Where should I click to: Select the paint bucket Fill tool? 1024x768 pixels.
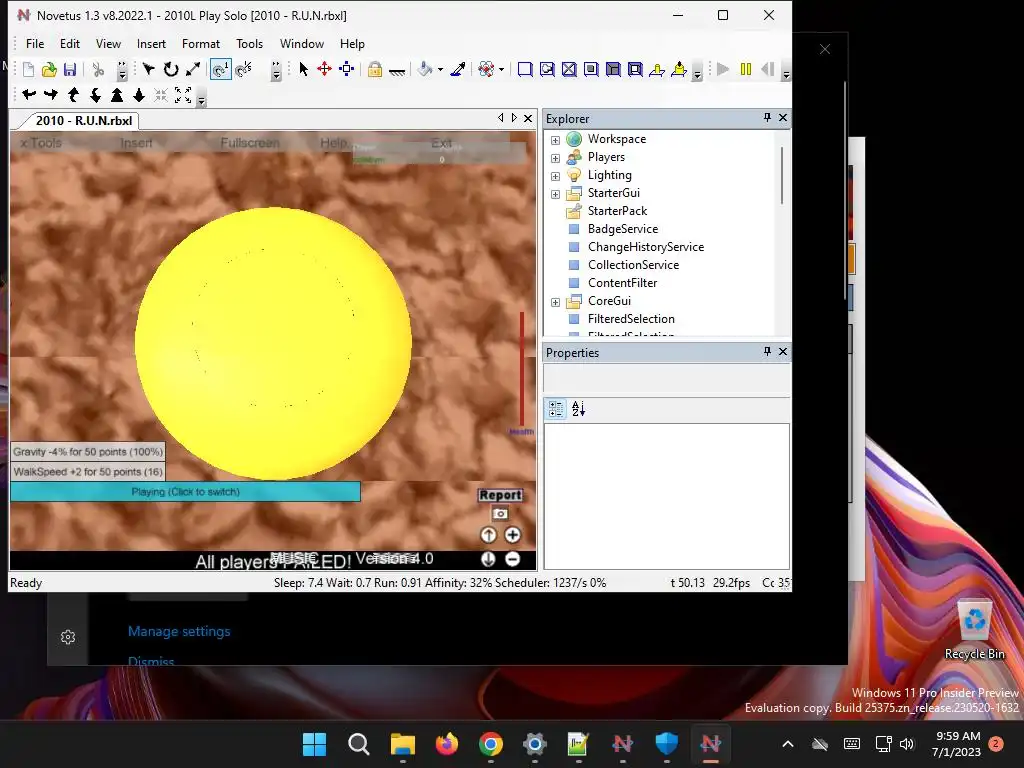(425, 69)
